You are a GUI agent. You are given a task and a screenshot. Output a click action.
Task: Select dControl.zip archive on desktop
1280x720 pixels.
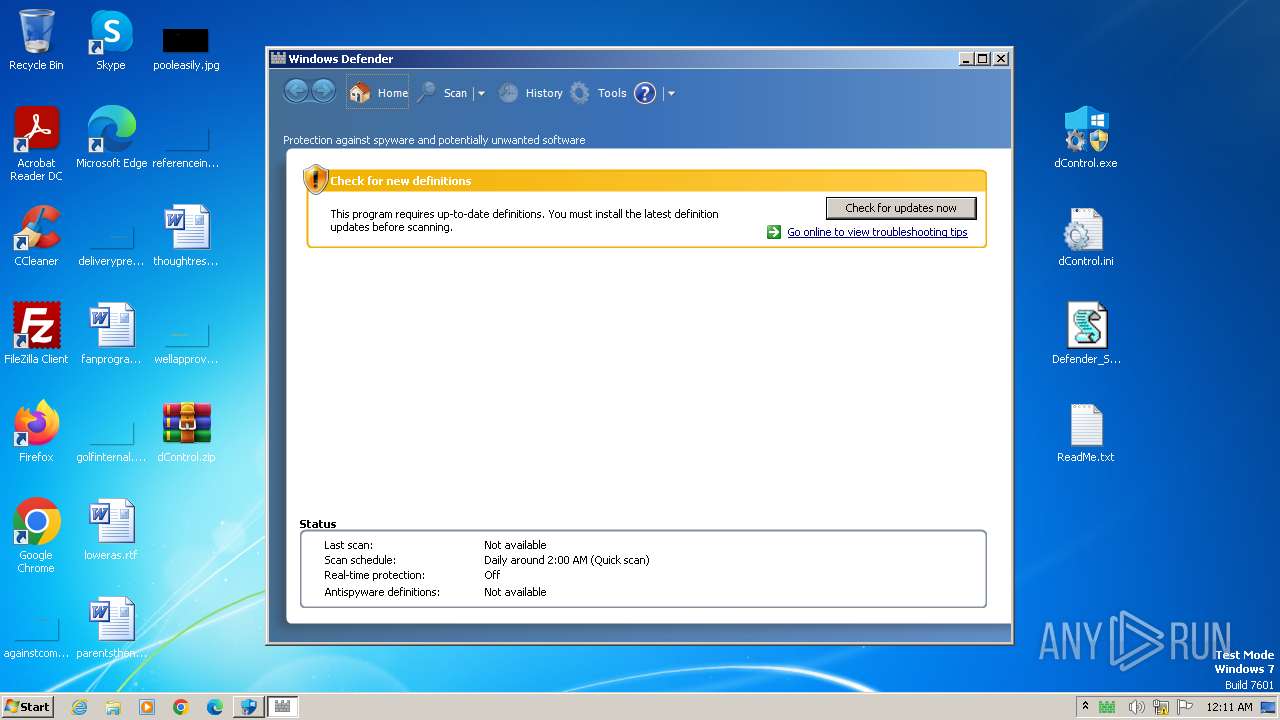[x=186, y=432]
